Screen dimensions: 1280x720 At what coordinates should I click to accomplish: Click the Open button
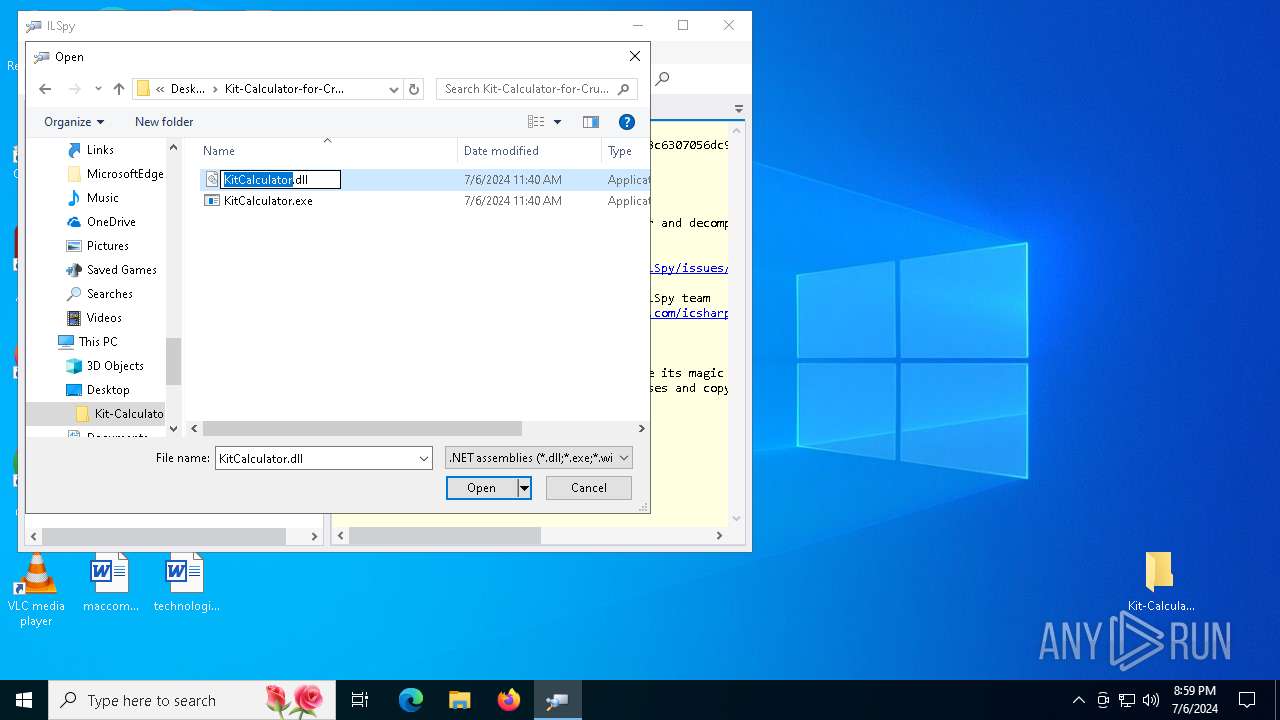[481, 488]
